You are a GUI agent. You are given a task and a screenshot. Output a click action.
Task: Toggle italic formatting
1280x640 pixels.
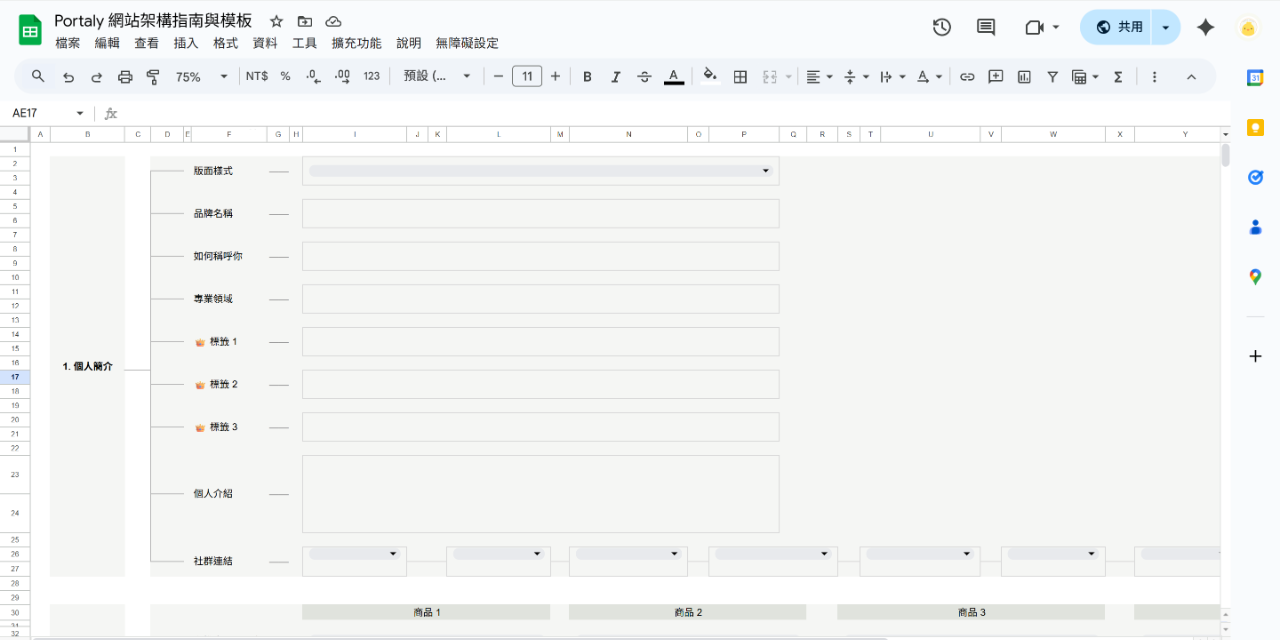(x=616, y=77)
